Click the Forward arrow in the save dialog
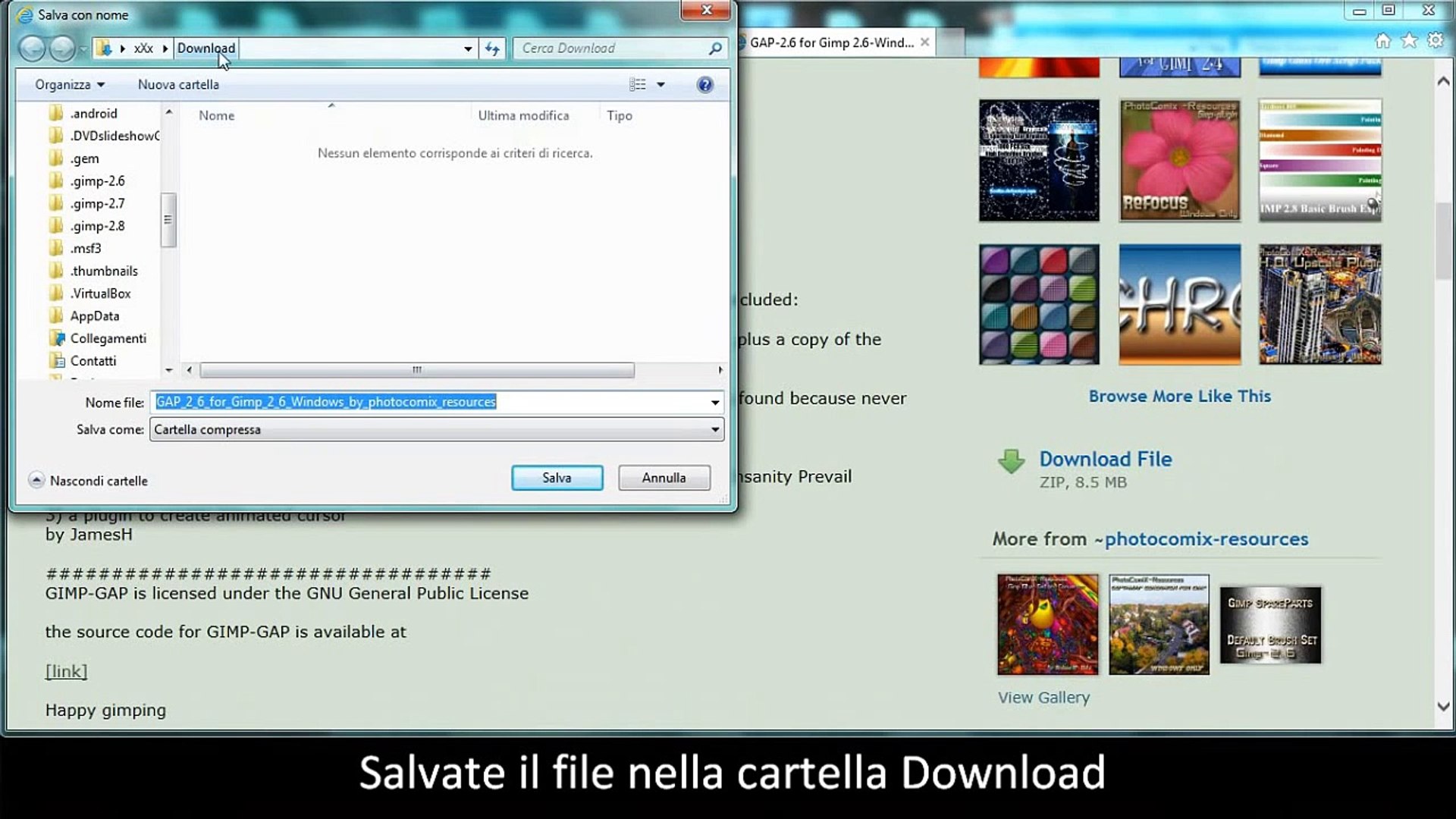Viewport: 1456px width, 819px height. coord(62,49)
